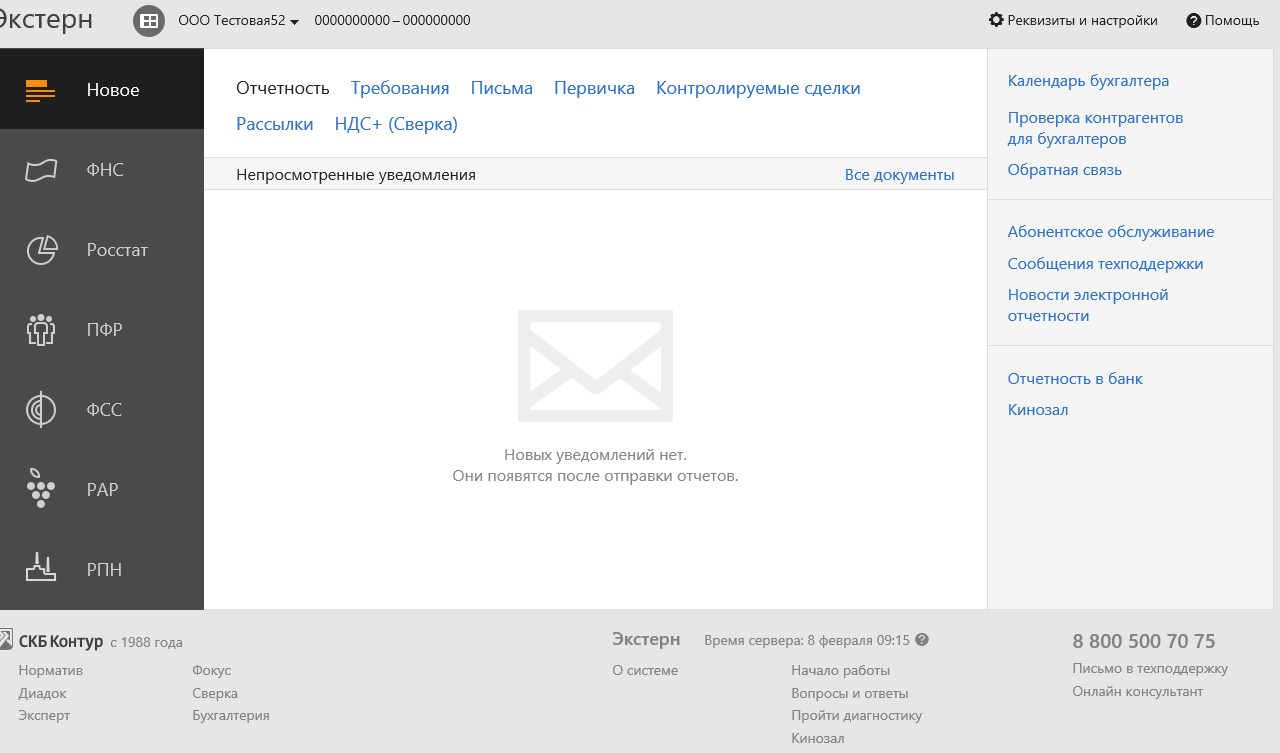This screenshot has width=1280, height=753.
Task: Click the РАР grapes icon
Action: point(40,489)
